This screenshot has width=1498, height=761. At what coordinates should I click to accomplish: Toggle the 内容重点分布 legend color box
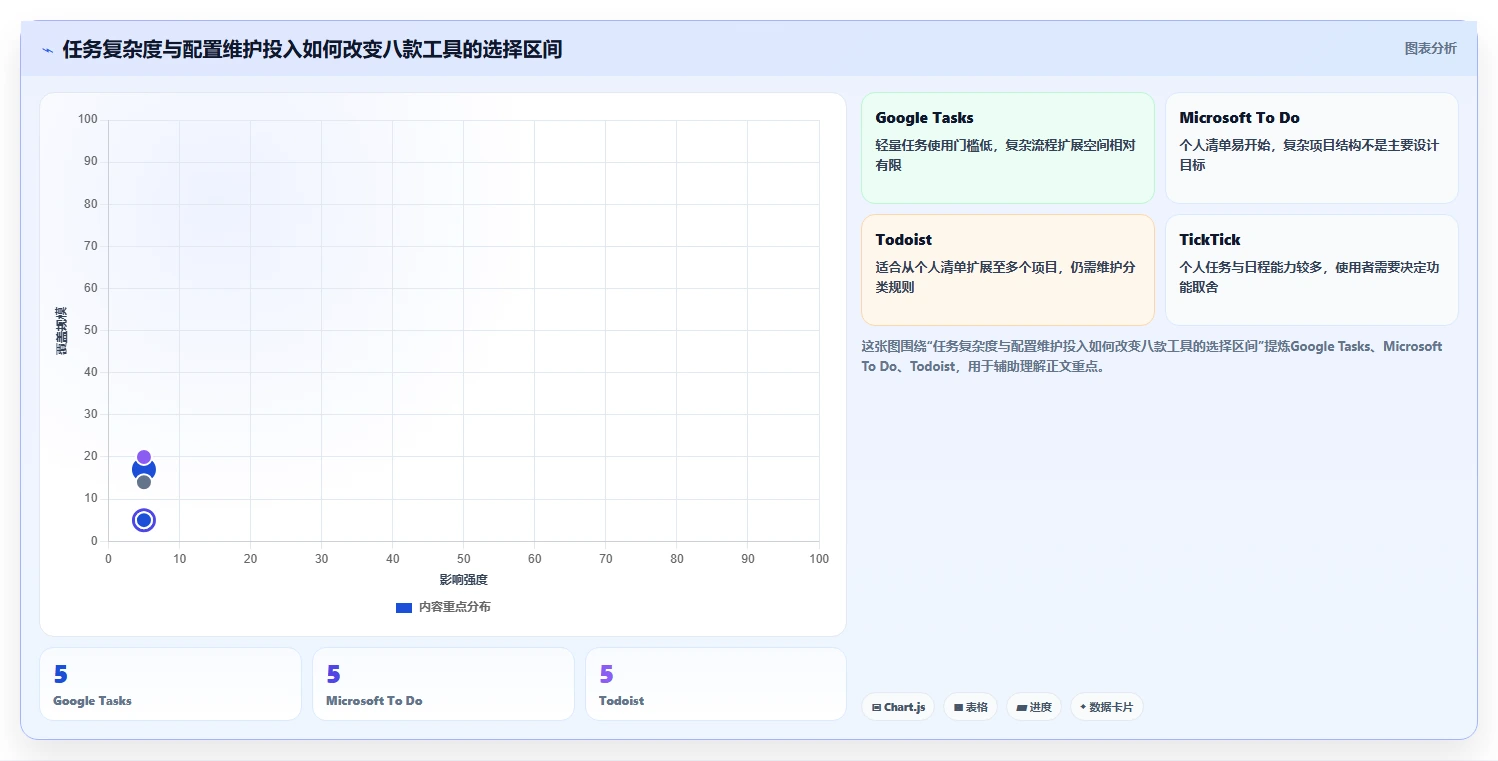[x=404, y=607]
